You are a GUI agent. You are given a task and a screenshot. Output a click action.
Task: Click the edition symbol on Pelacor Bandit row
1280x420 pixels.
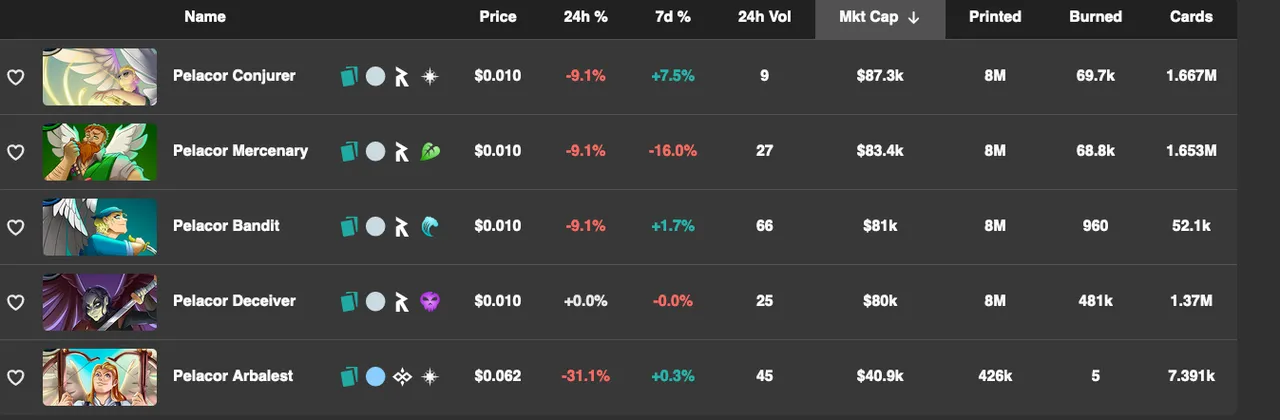tap(402, 226)
